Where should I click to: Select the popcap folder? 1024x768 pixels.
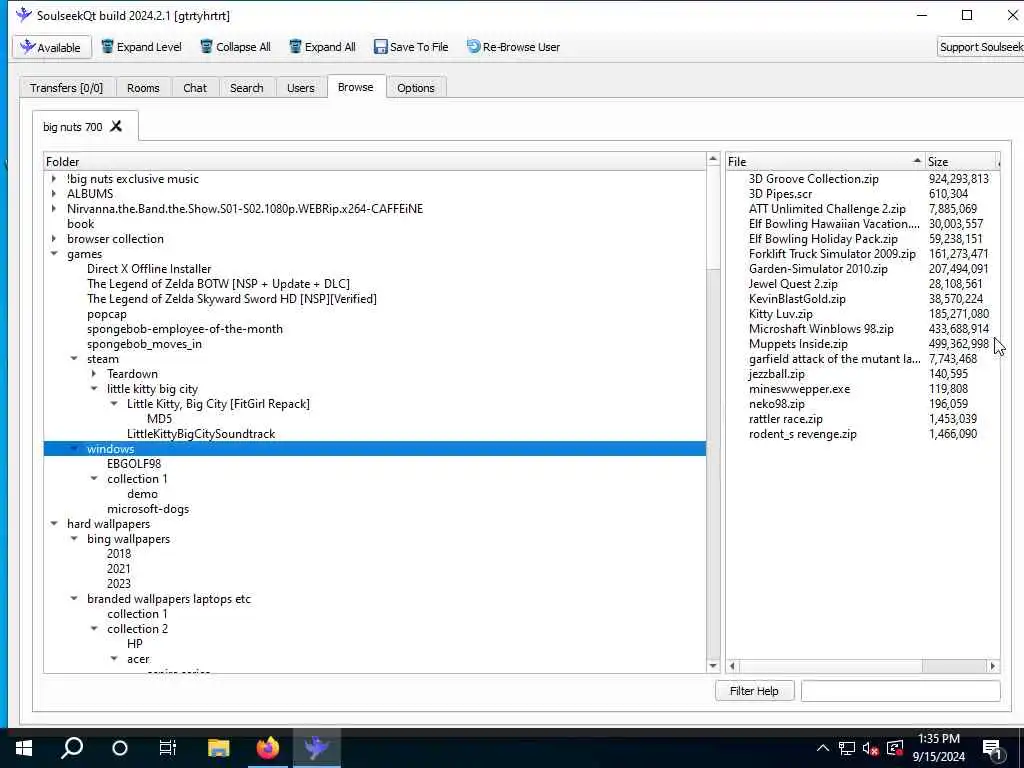coord(106,313)
